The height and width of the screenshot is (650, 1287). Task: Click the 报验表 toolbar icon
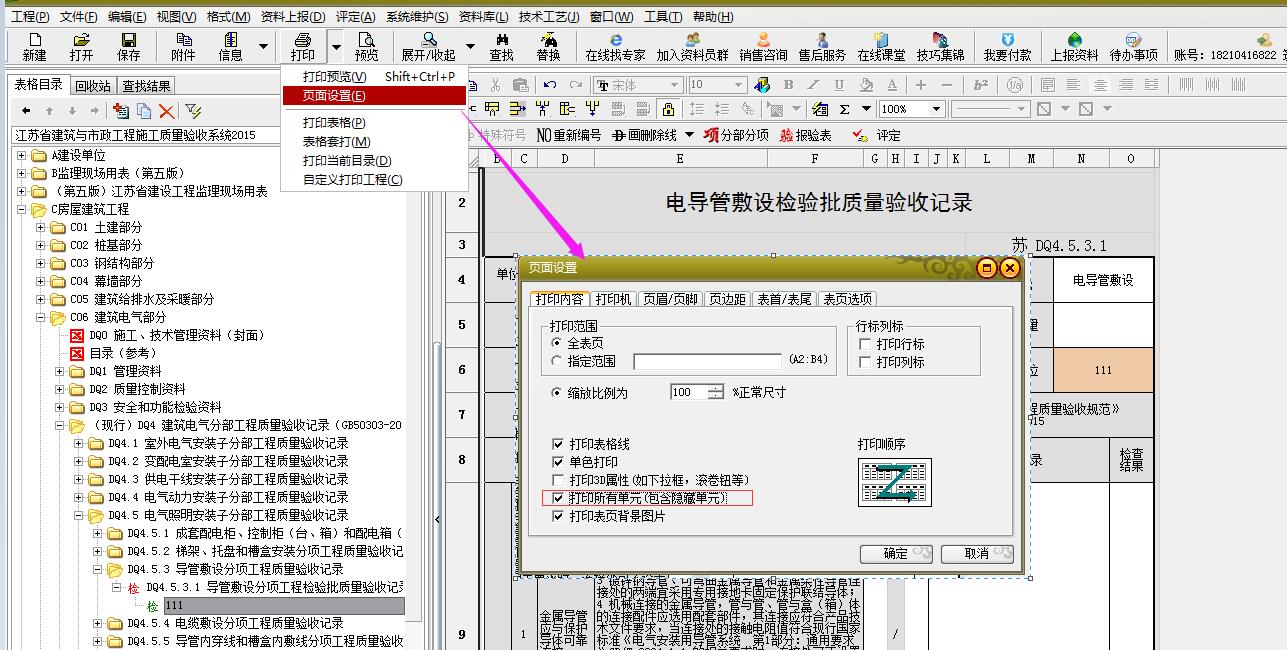coord(805,135)
